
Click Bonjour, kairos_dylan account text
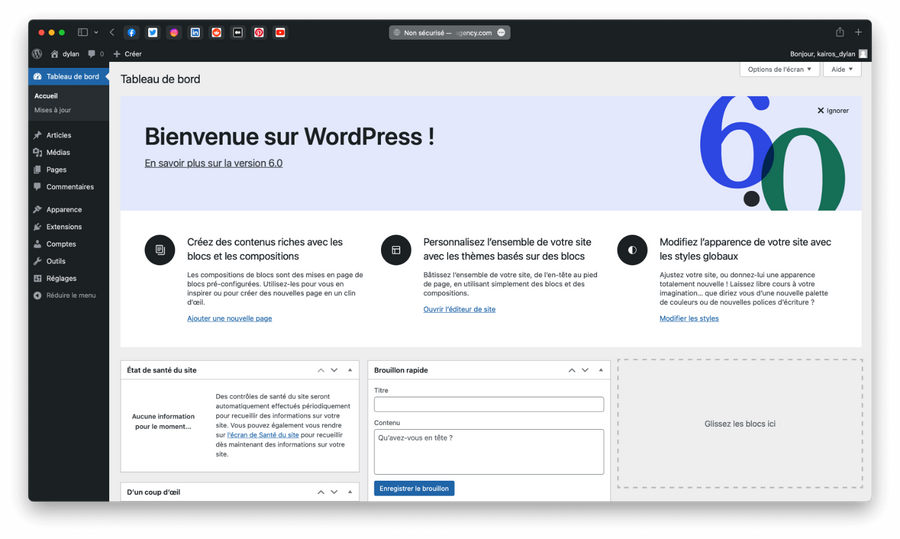(822, 54)
